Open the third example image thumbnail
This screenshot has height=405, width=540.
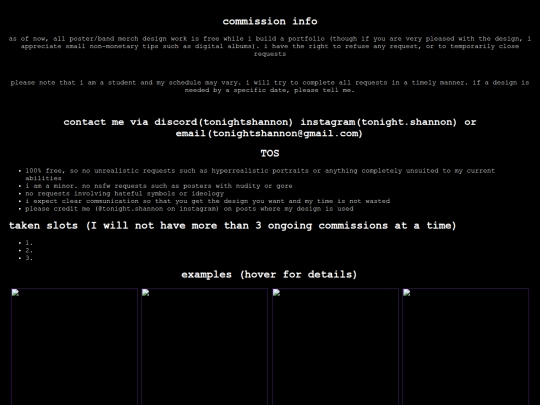(335, 346)
